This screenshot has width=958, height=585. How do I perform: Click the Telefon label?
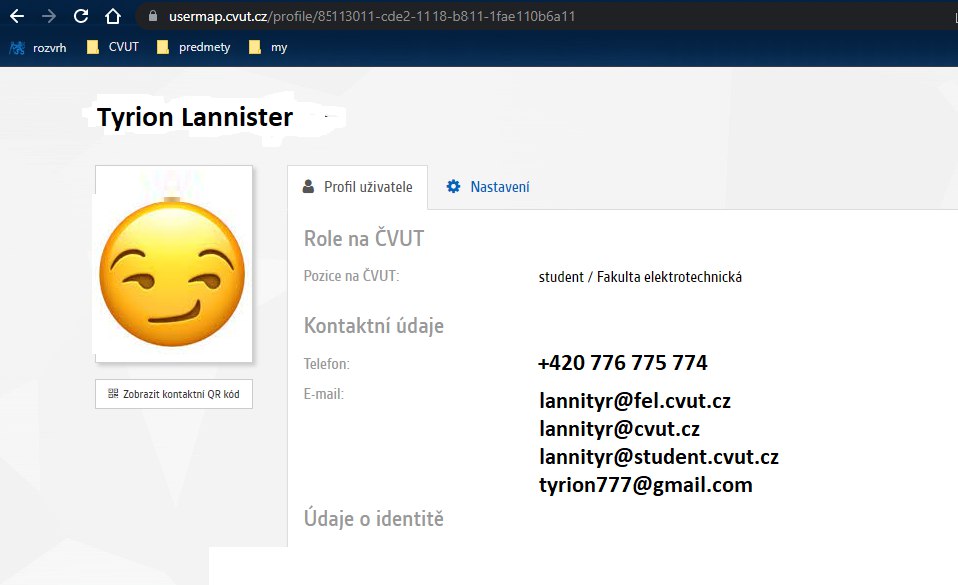point(327,364)
